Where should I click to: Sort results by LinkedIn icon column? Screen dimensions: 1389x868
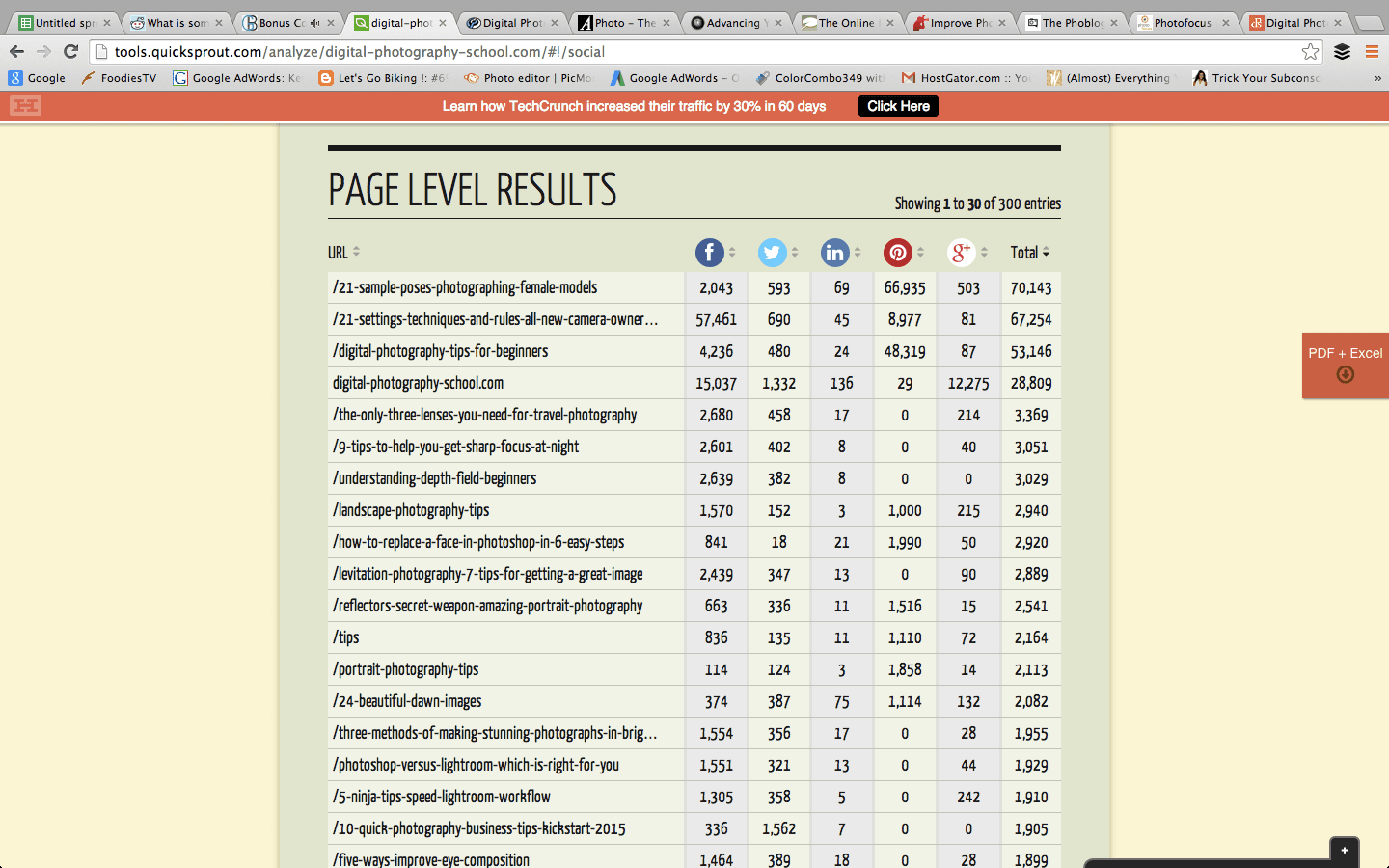835,253
